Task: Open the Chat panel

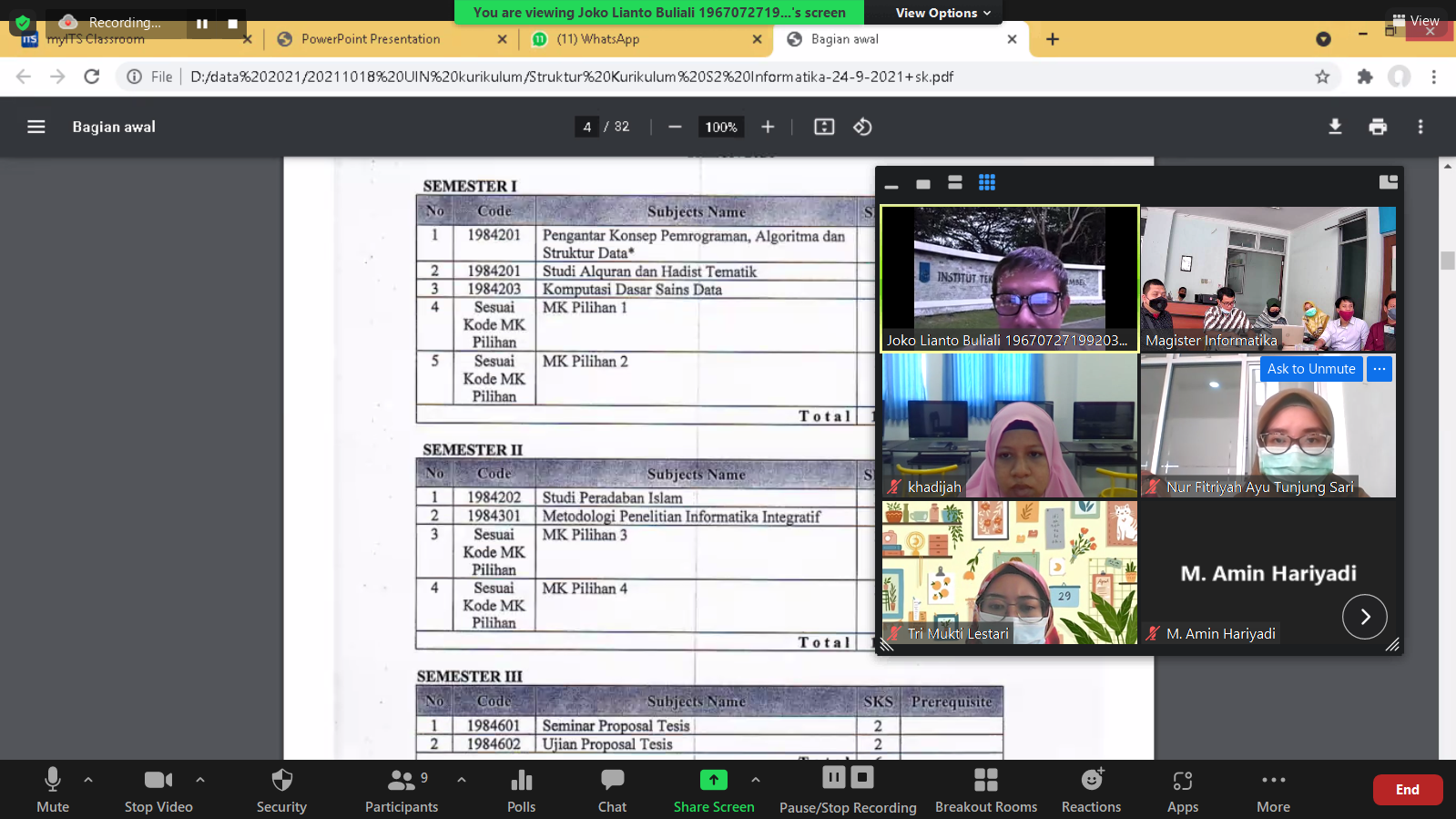Action: [x=612, y=790]
